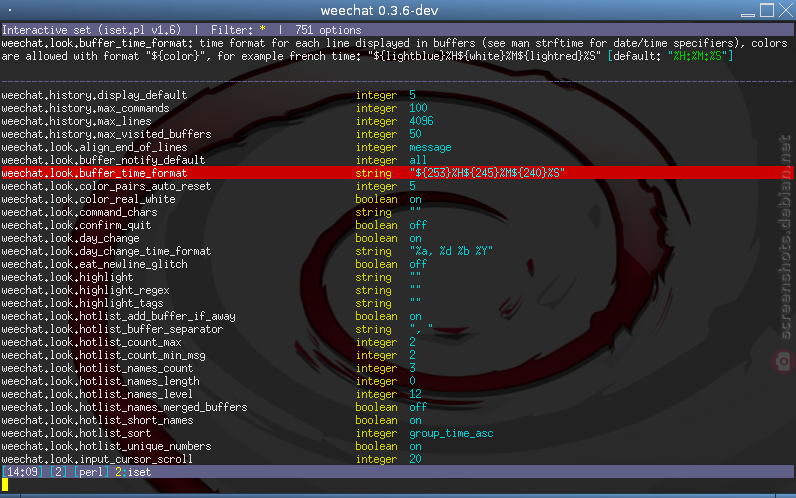Close the weechat window
796x498 pixels.
[785, 10]
